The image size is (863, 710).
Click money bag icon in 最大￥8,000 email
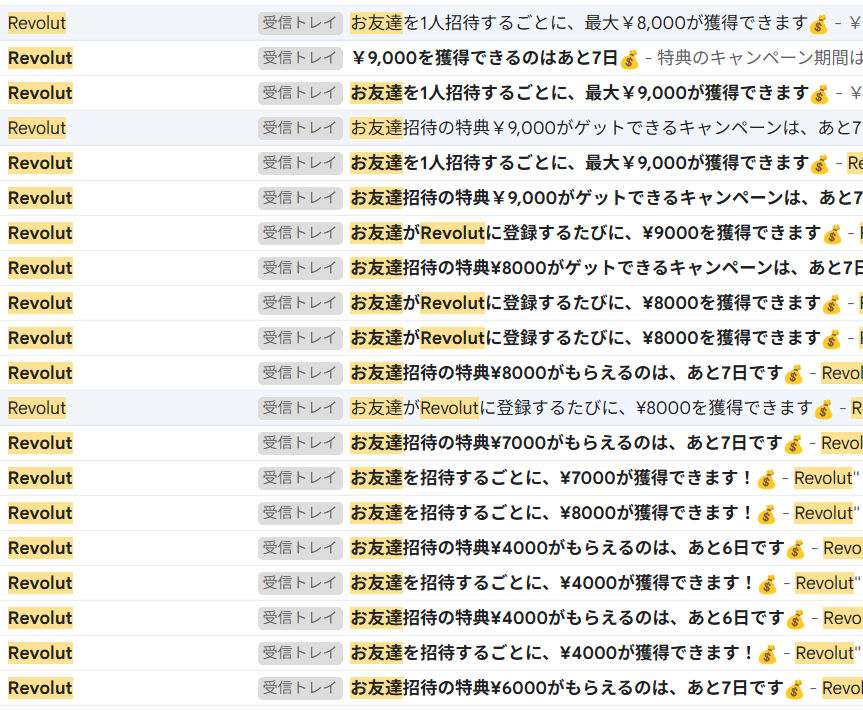click(819, 24)
